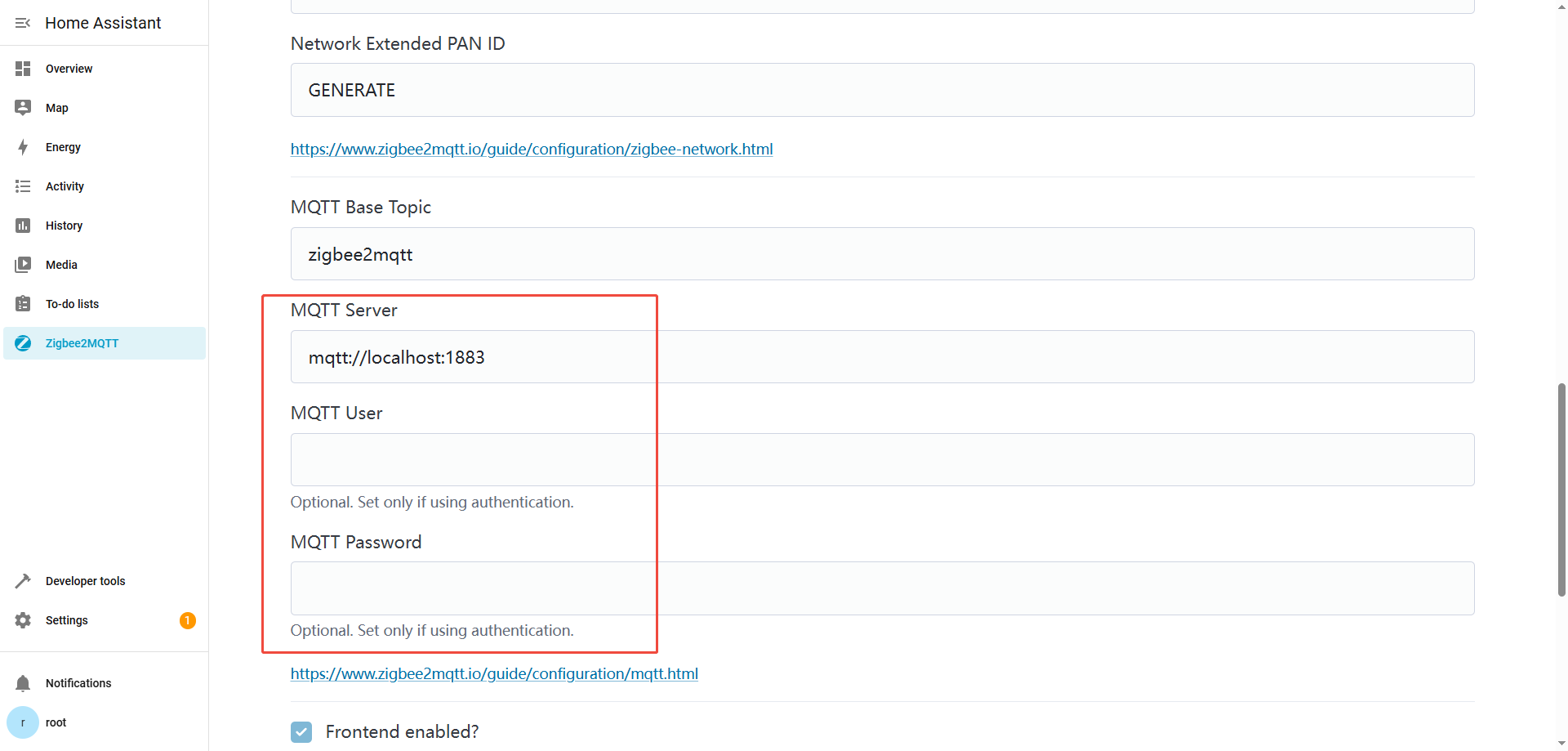
Task: Show Notifications via the bell icon
Action: [23, 683]
